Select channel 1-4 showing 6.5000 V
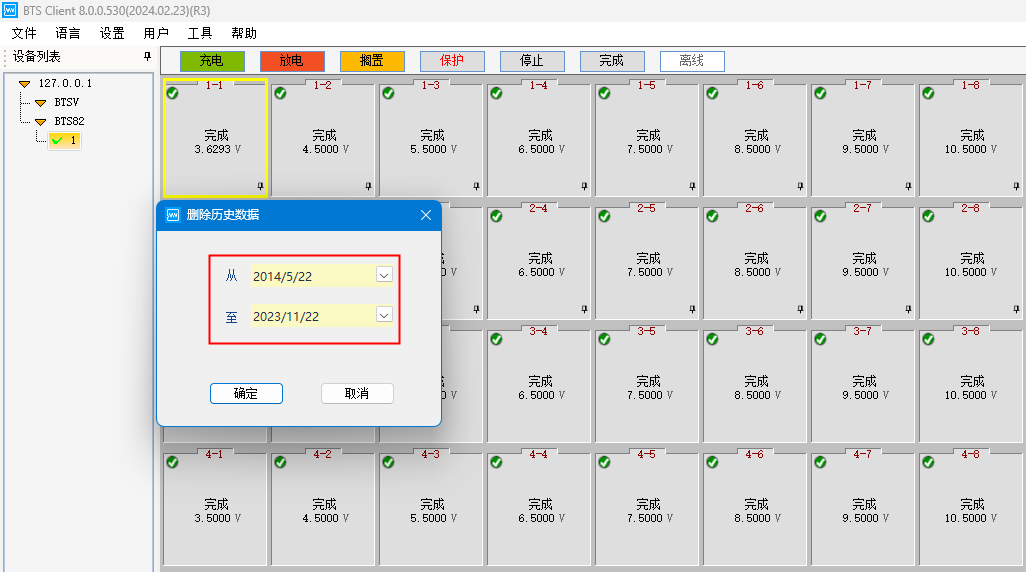 pos(539,139)
